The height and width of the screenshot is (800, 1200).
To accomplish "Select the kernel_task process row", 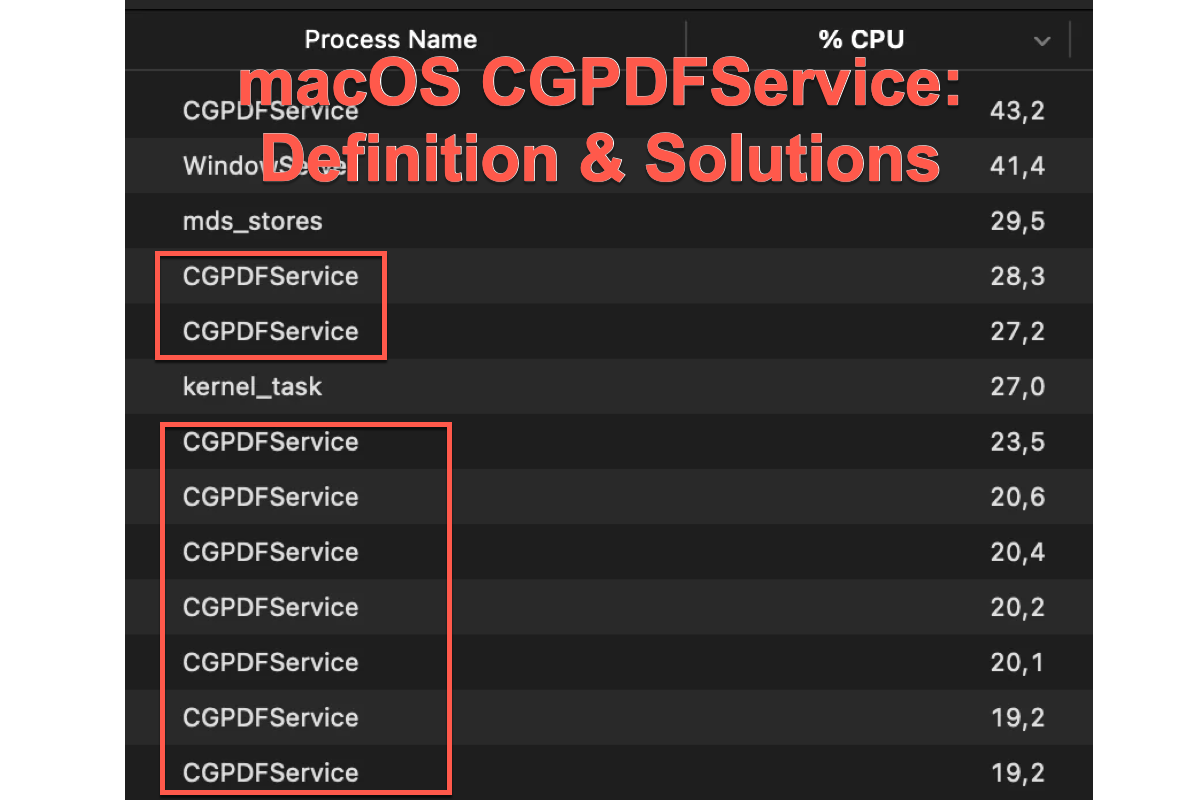I will tap(609, 386).
